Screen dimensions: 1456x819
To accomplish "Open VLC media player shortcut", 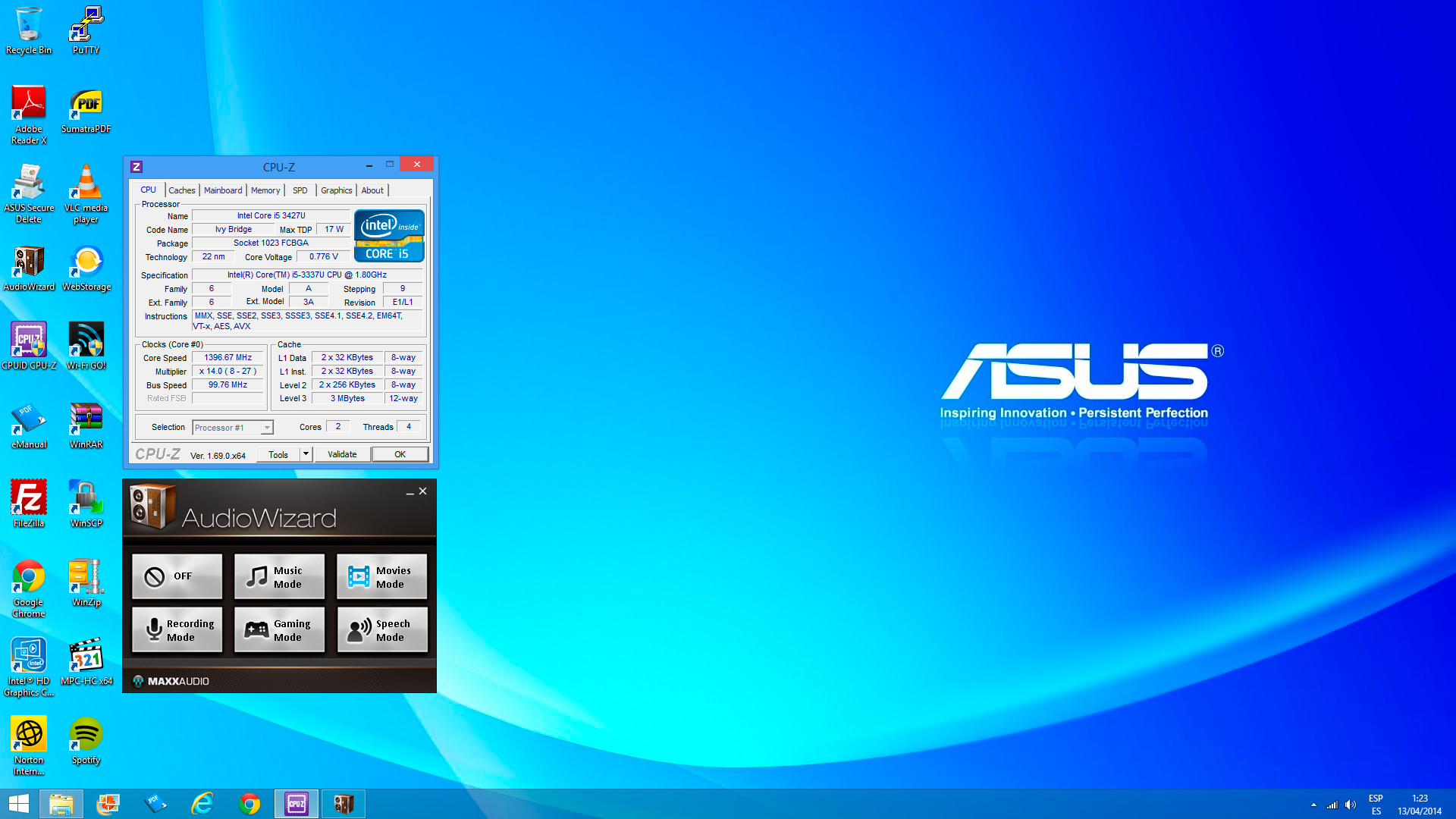I will (86, 193).
